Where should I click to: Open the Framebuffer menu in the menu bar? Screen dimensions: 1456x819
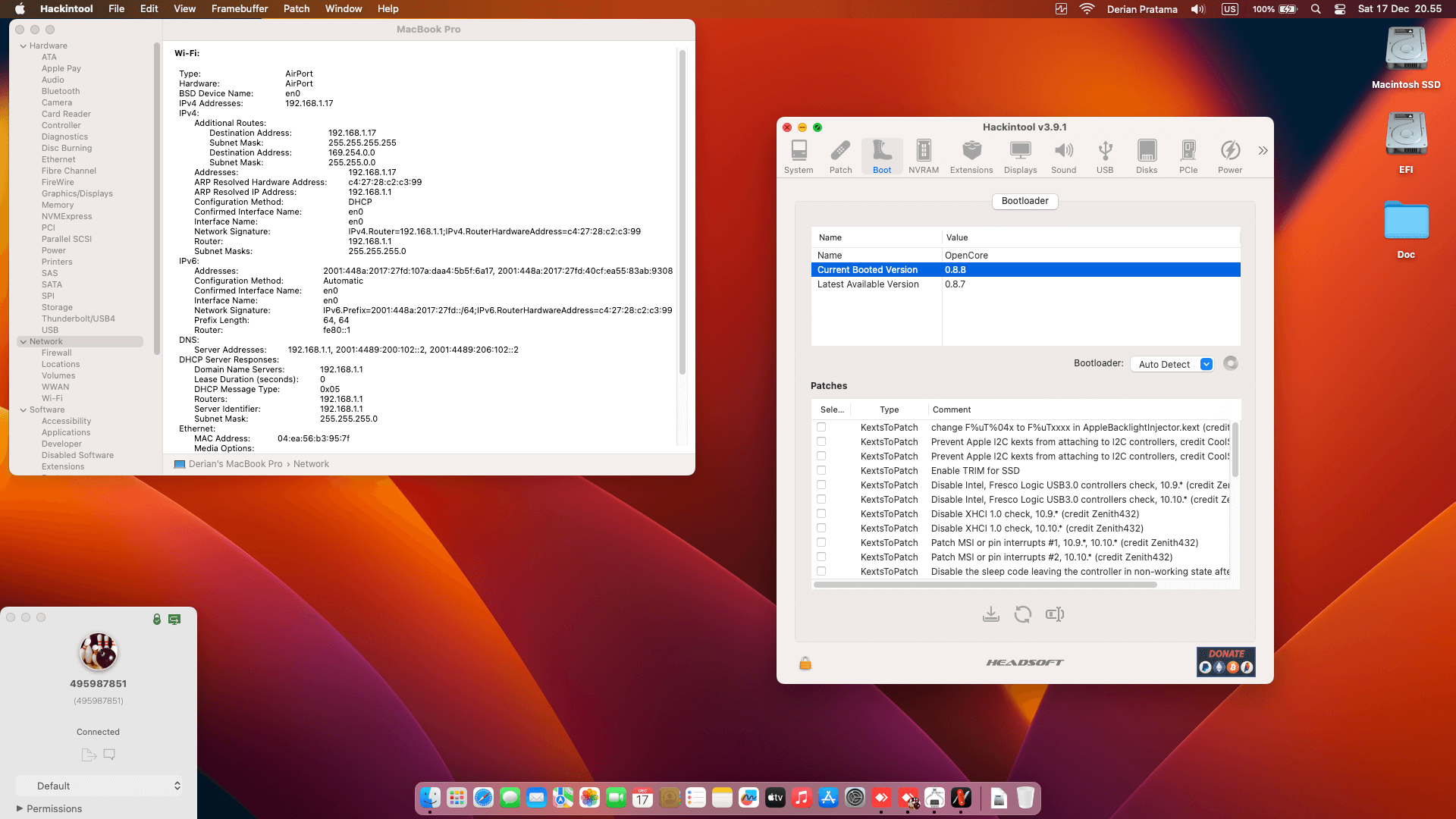(239, 8)
